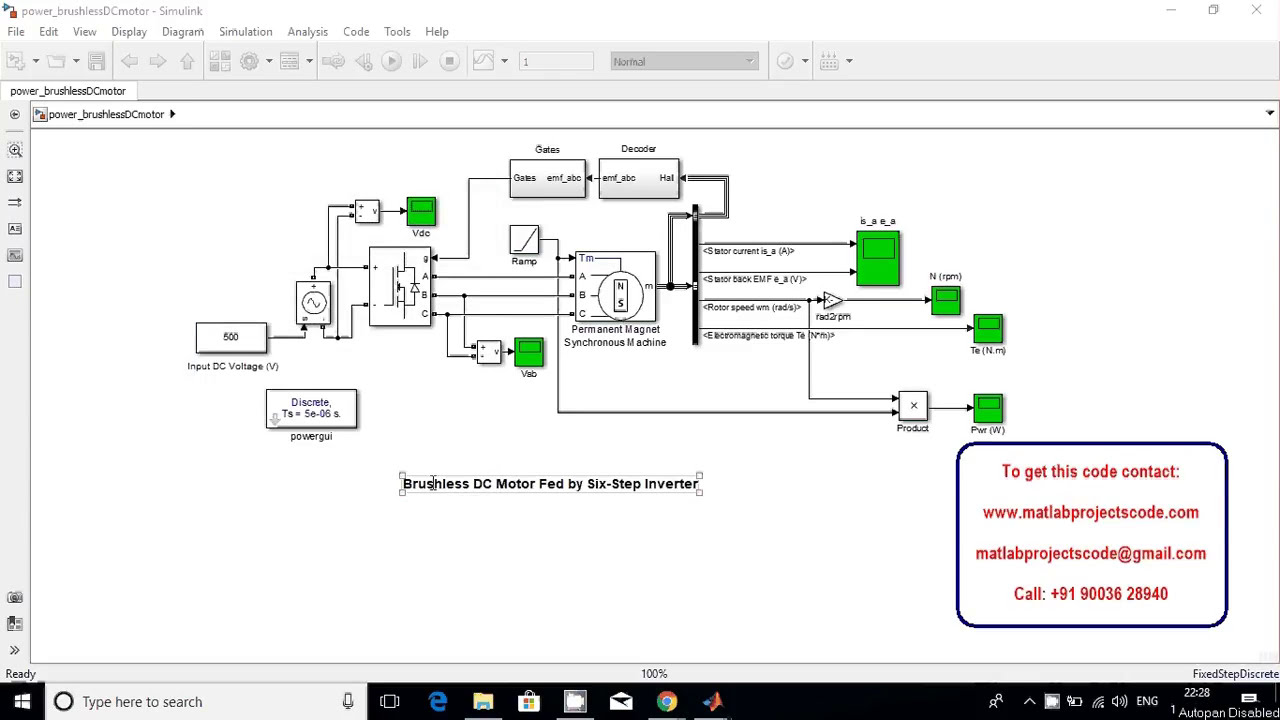This screenshot has height=720, width=1280.
Task: Click the Build Model toolbar icon
Action: click(x=829, y=62)
